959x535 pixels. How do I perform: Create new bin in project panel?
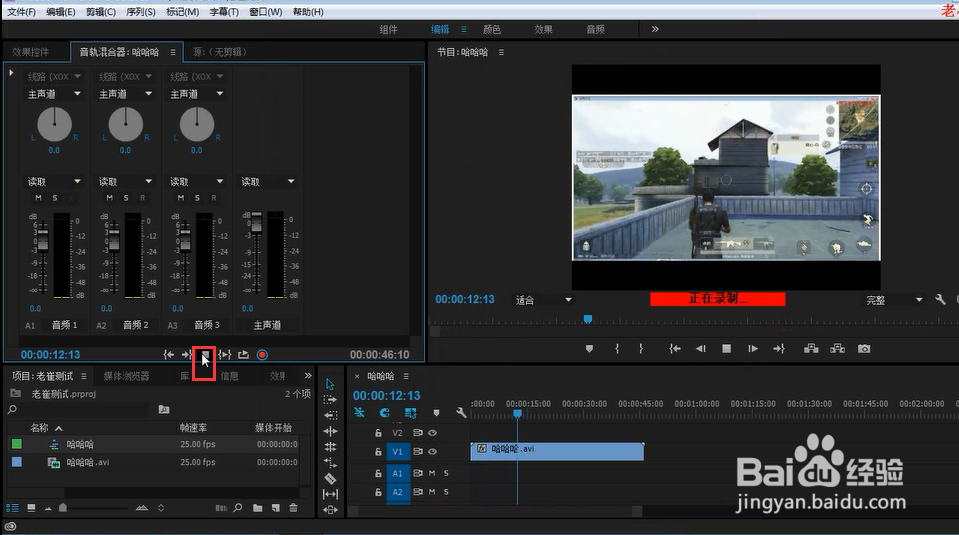click(257, 507)
